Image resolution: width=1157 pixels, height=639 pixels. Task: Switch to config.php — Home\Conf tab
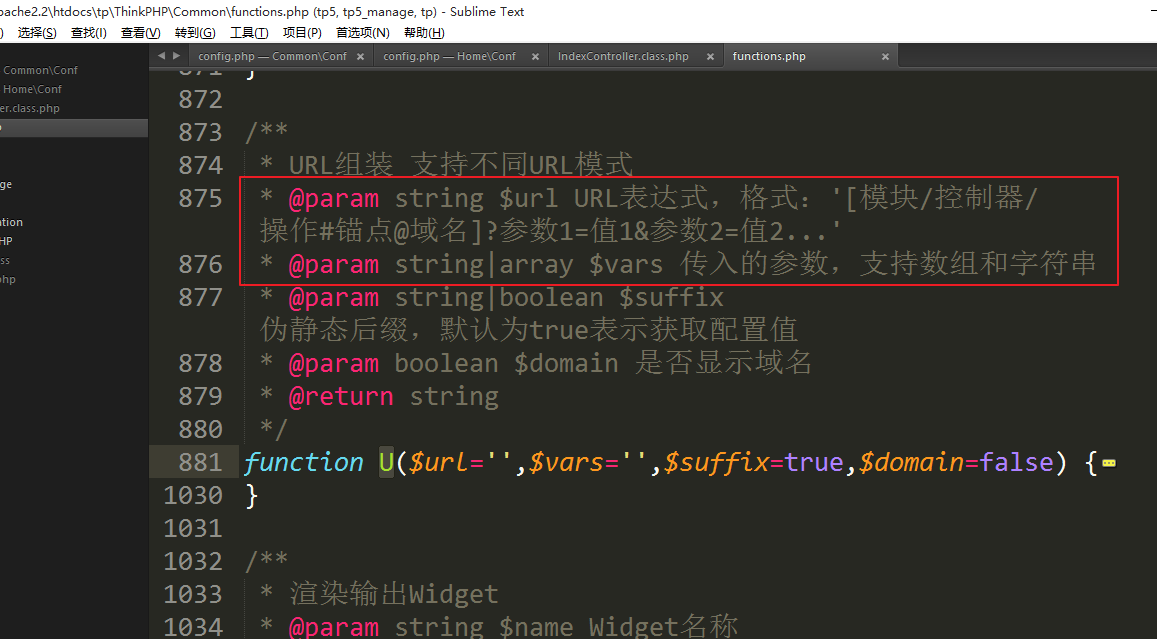point(449,57)
